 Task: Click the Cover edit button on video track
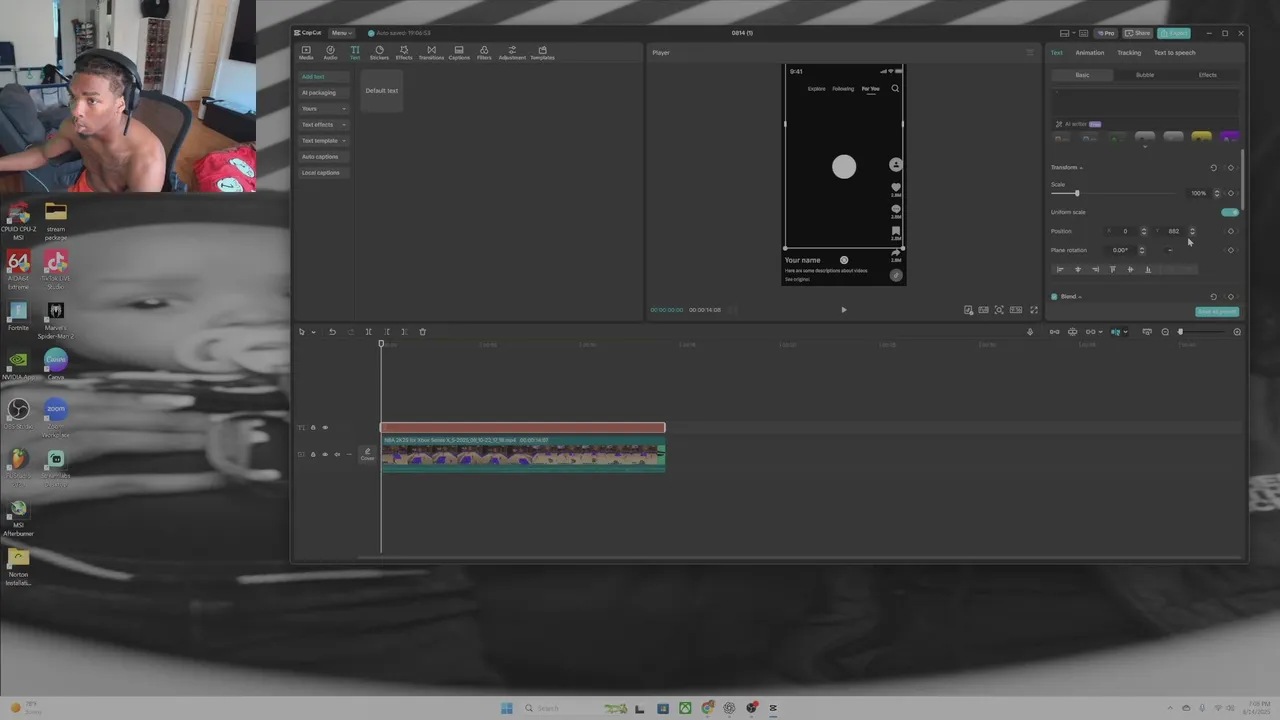367,454
